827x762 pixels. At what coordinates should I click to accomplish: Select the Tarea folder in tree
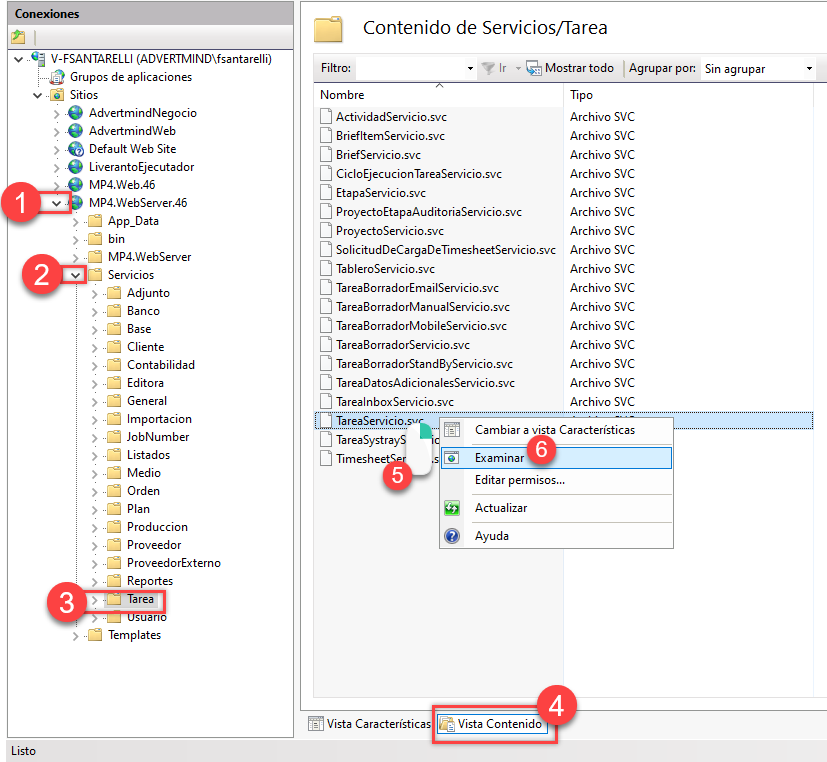140,599
